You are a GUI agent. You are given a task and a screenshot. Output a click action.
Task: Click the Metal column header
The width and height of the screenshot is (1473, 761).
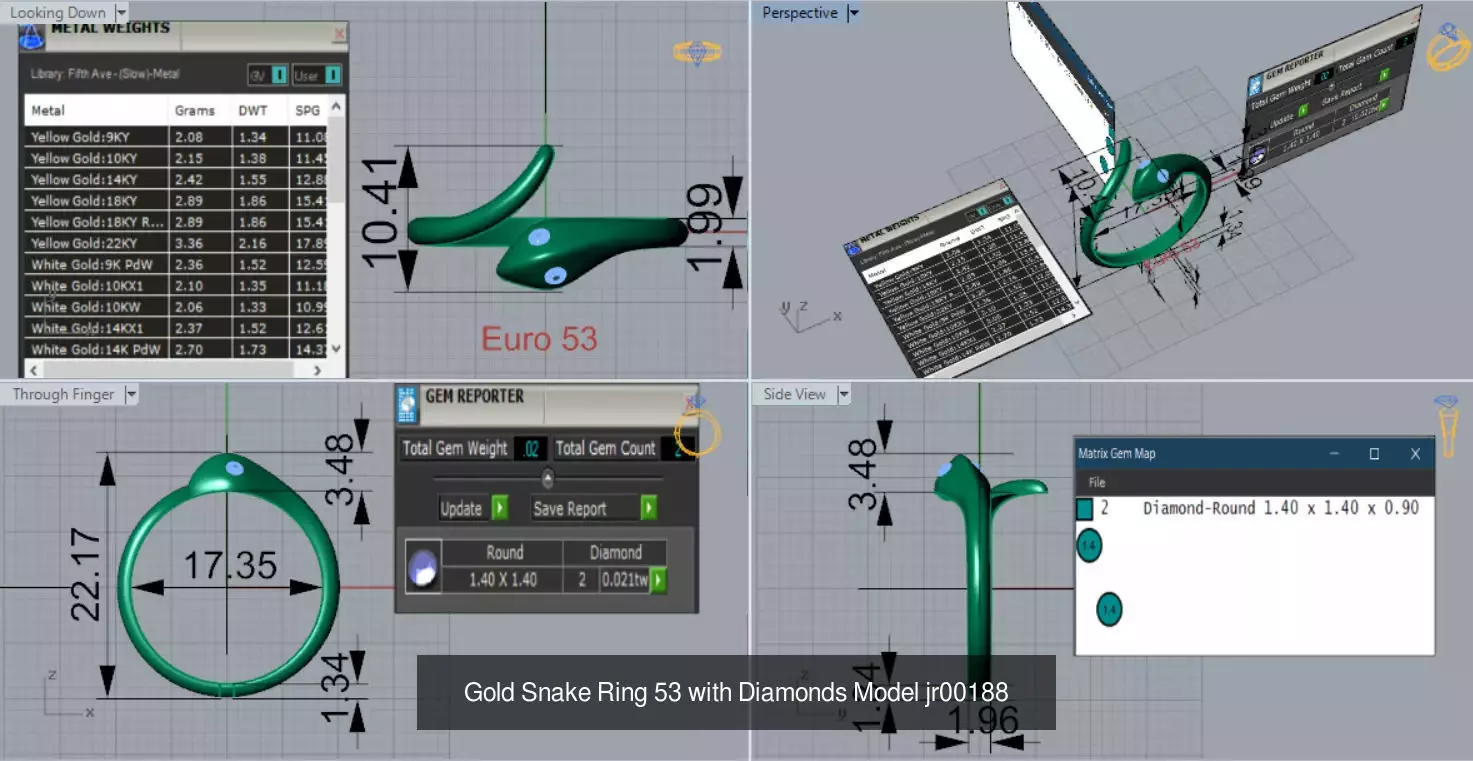click(96, 110)
